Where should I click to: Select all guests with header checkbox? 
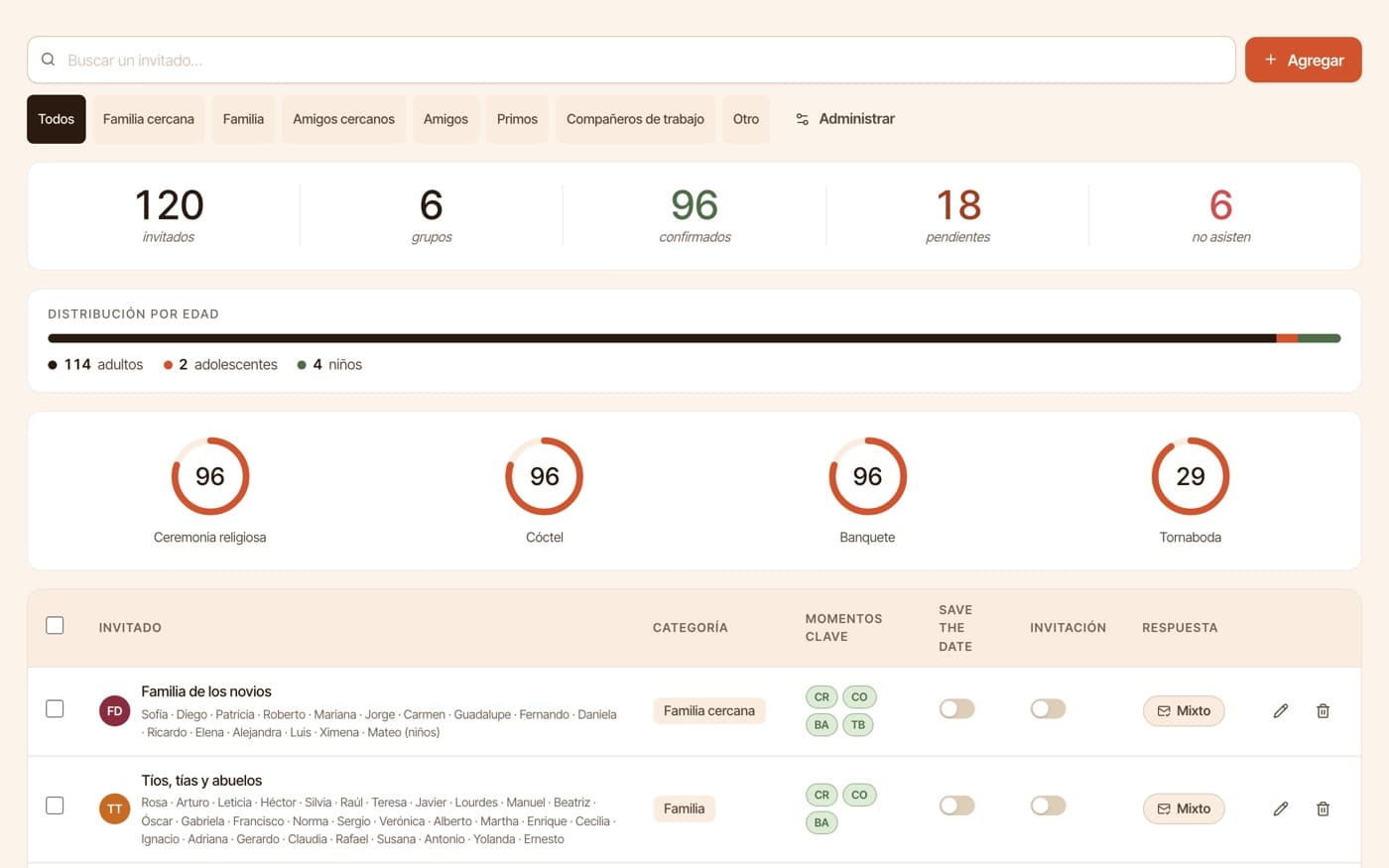tap(55, 625)
